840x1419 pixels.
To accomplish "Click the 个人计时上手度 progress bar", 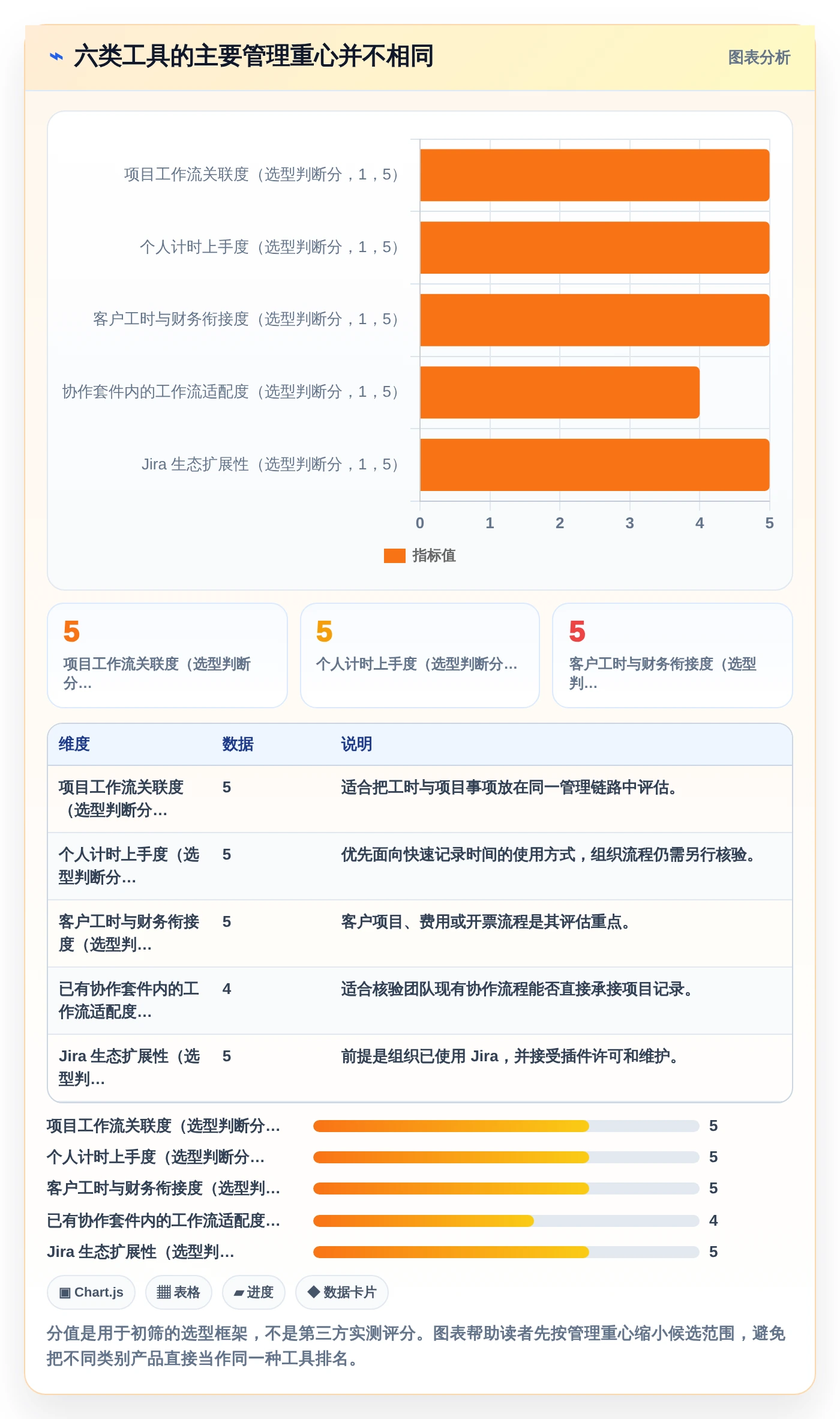I will click(506, 1157).
